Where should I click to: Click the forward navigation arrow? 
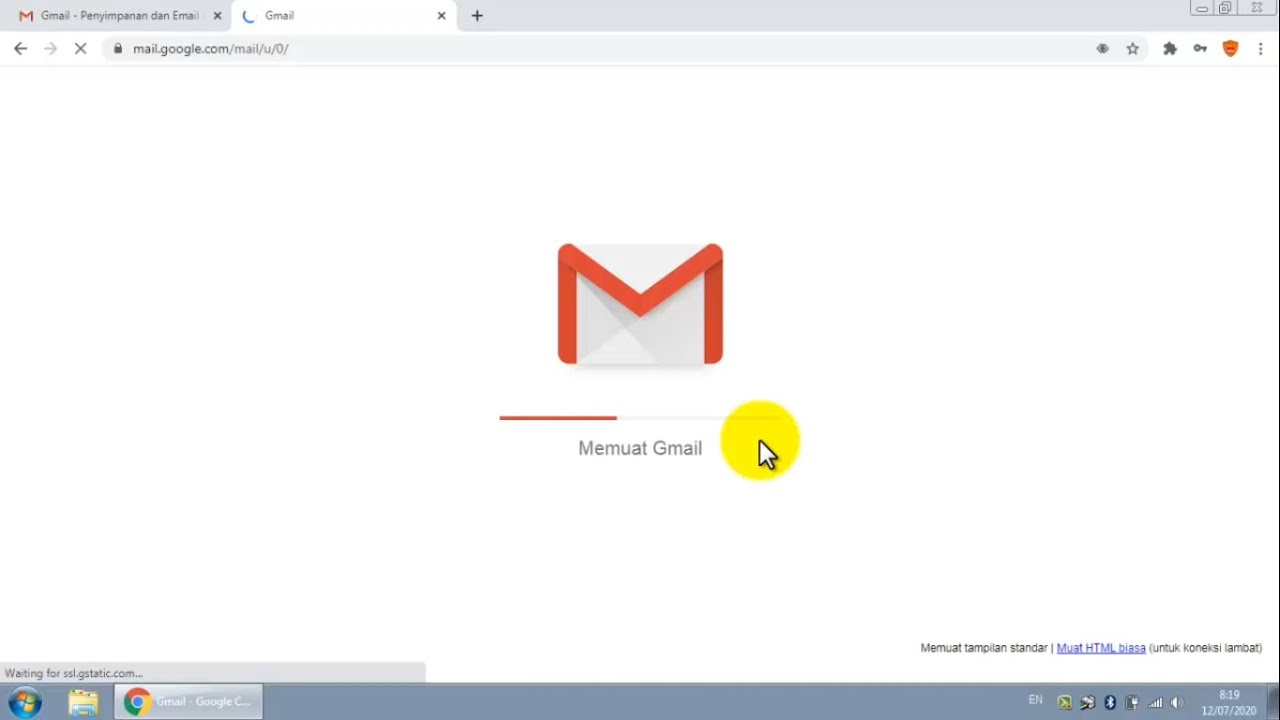tap(50, 48)
